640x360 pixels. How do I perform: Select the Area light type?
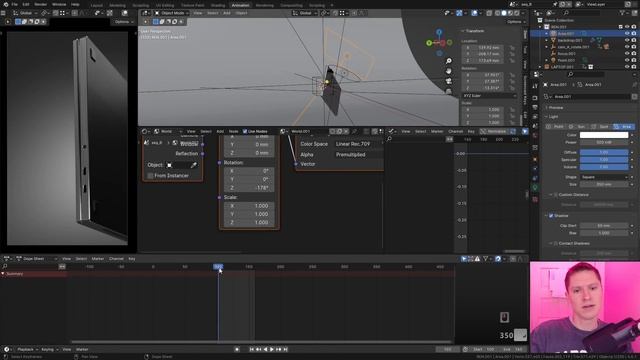pyautogui.click(x=623, y=127)
